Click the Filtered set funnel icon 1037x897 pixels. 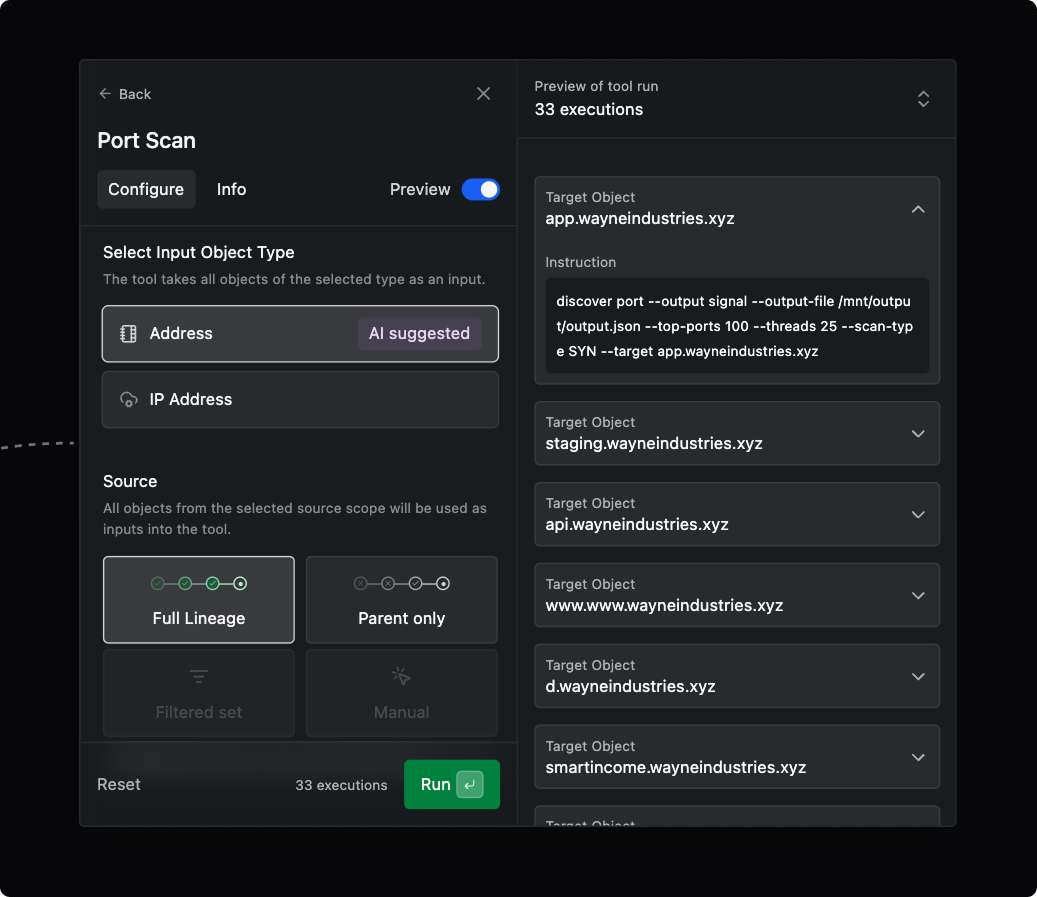[x=199, y=678]
